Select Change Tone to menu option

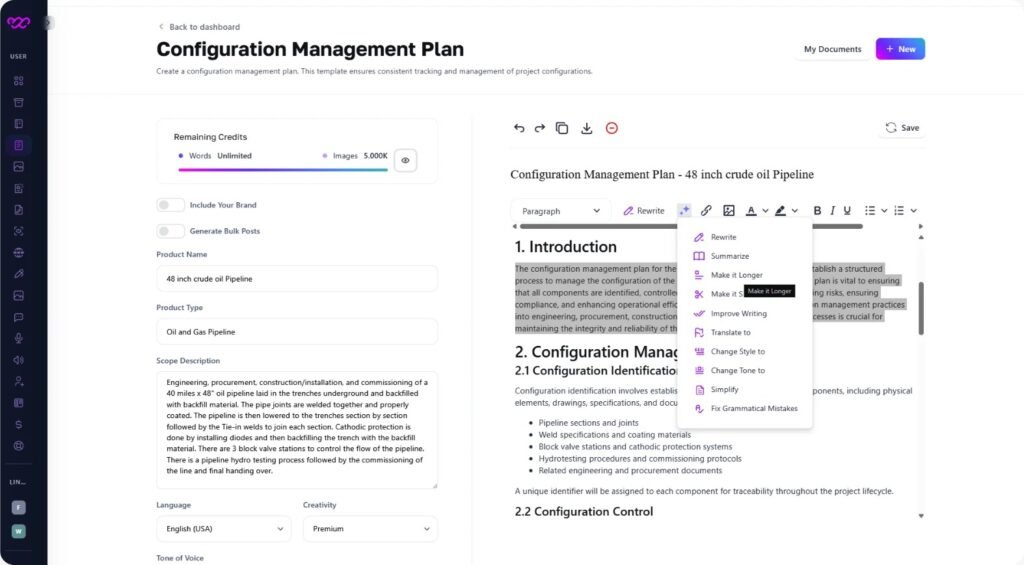(x=744, y=370)
